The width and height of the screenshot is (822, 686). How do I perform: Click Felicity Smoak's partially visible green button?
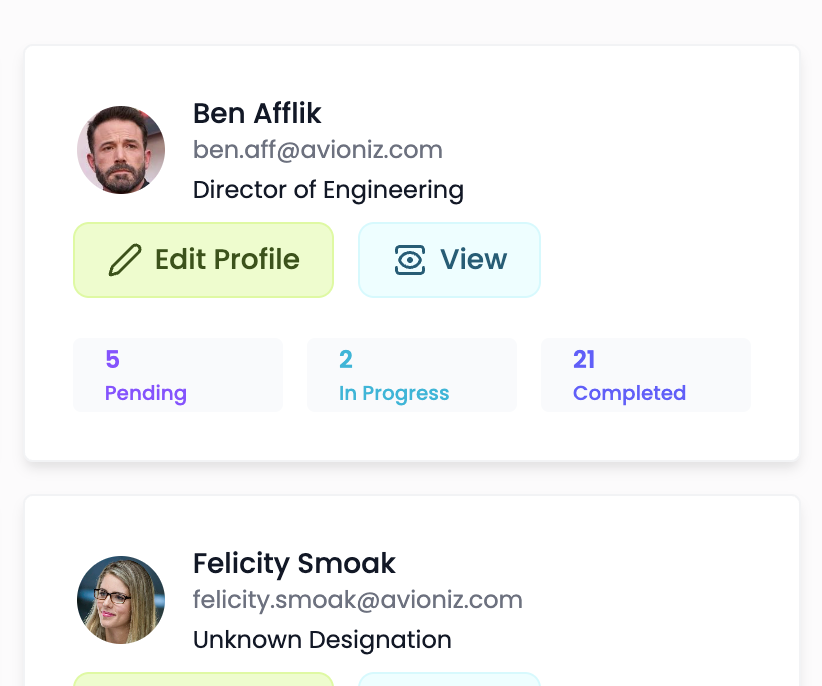(x=203, y=680)
